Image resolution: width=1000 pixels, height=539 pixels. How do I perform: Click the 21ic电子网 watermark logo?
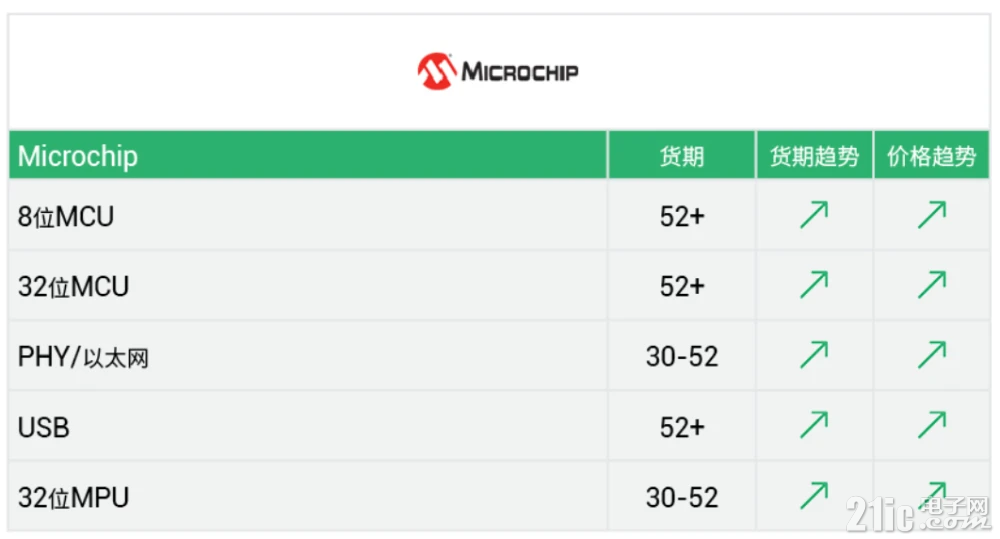click(x=918, y=513)
